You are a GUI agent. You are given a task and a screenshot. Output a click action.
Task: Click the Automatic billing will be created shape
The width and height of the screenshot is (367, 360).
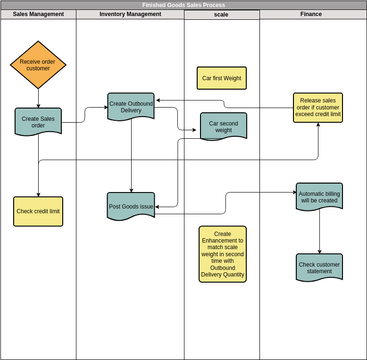(319, 197)
